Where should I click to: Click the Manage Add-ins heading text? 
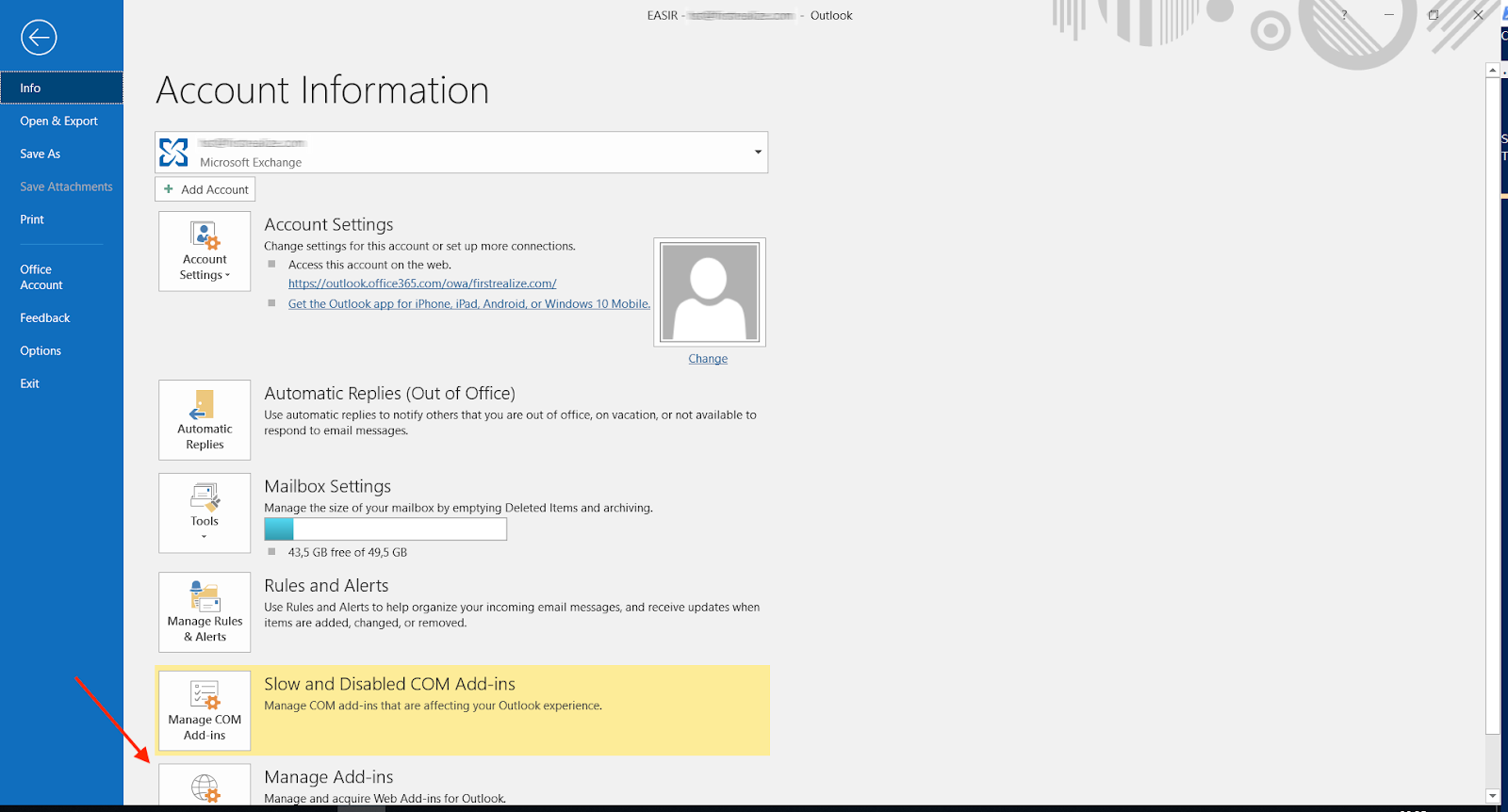click(328, 777)
